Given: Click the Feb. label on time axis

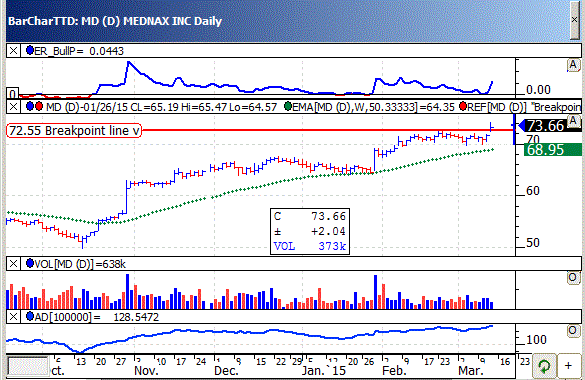Looking at the screenshot, I should [x=394, y=371].
